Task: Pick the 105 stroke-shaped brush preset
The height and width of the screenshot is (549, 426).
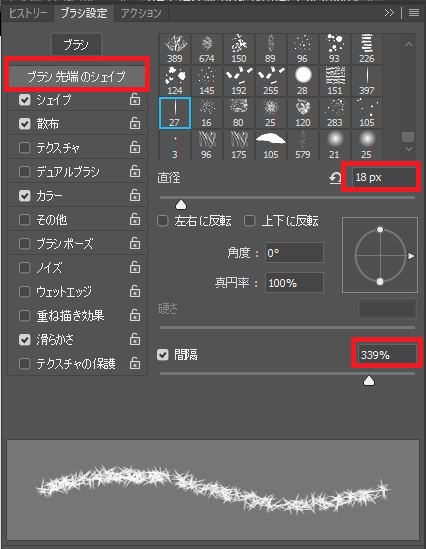Action: (x=271, y=145)
